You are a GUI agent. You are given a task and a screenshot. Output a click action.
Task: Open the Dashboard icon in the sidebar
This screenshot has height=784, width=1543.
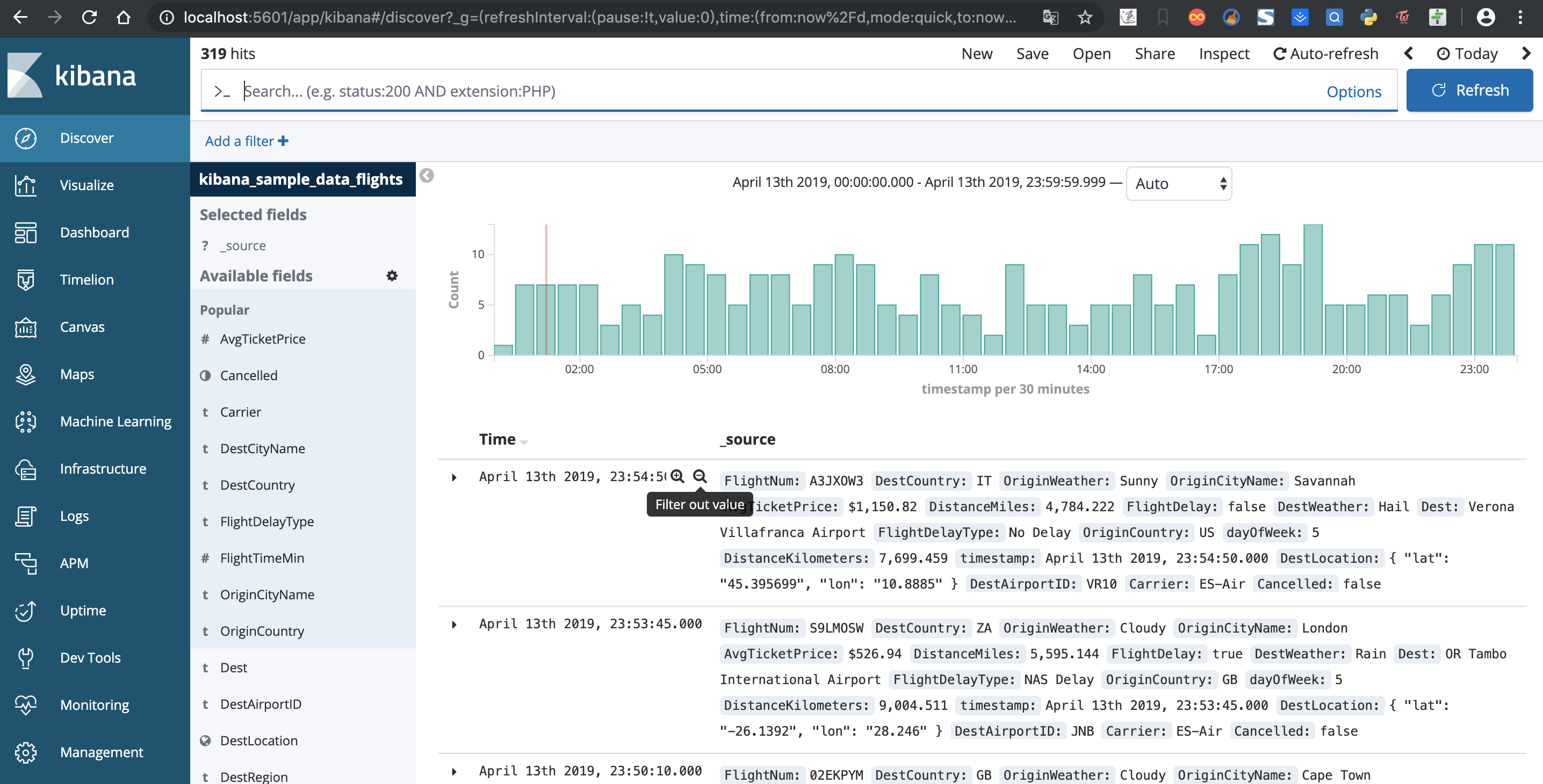pyautogui.click(x=25, y=232)
